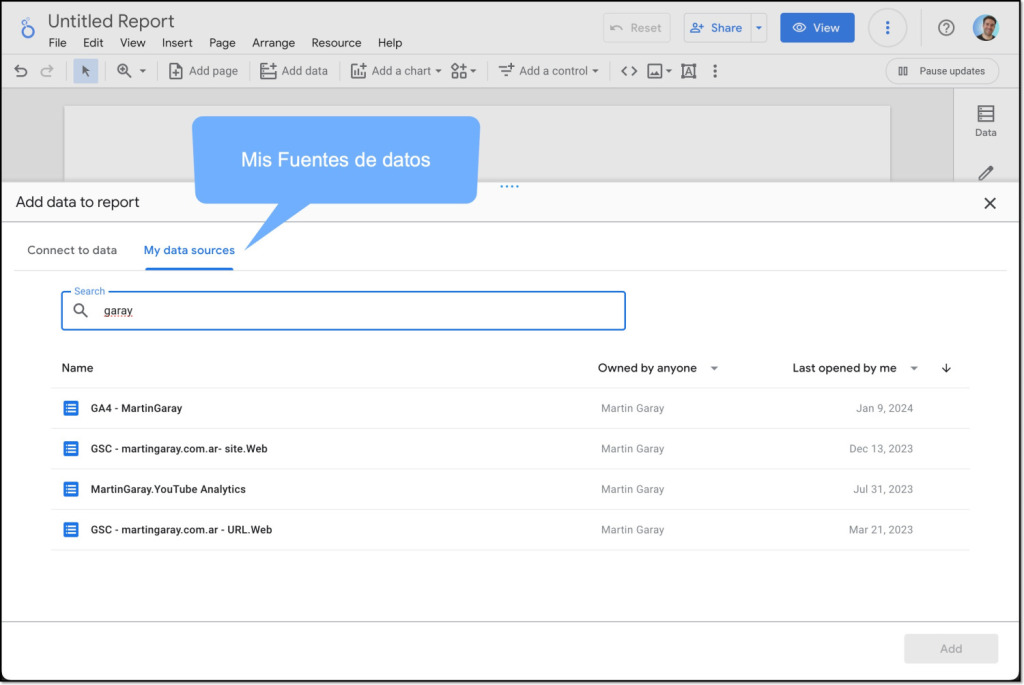Image resolution: width=1024 pixels, height=685 pixels.
Task: Switch to the Connect to data tab
Action: click(x=72, y=250)
